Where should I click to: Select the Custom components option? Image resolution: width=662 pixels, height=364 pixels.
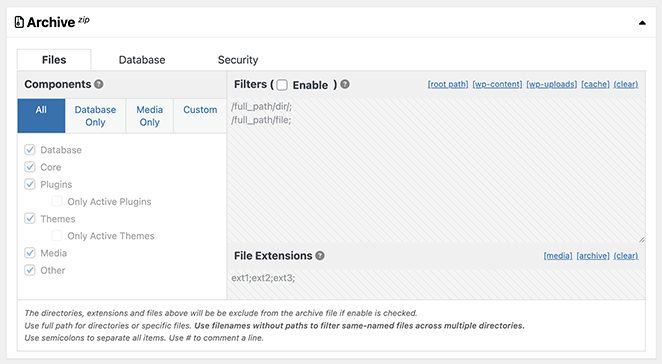coord(200,116)
